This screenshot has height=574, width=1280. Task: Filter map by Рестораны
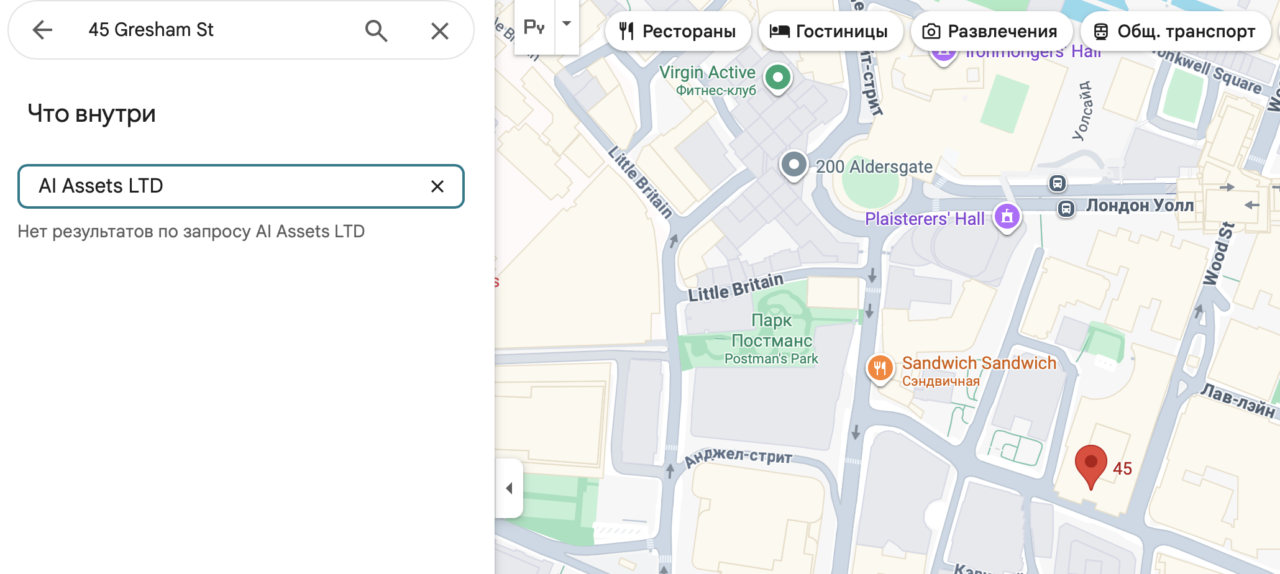[676, 31]
